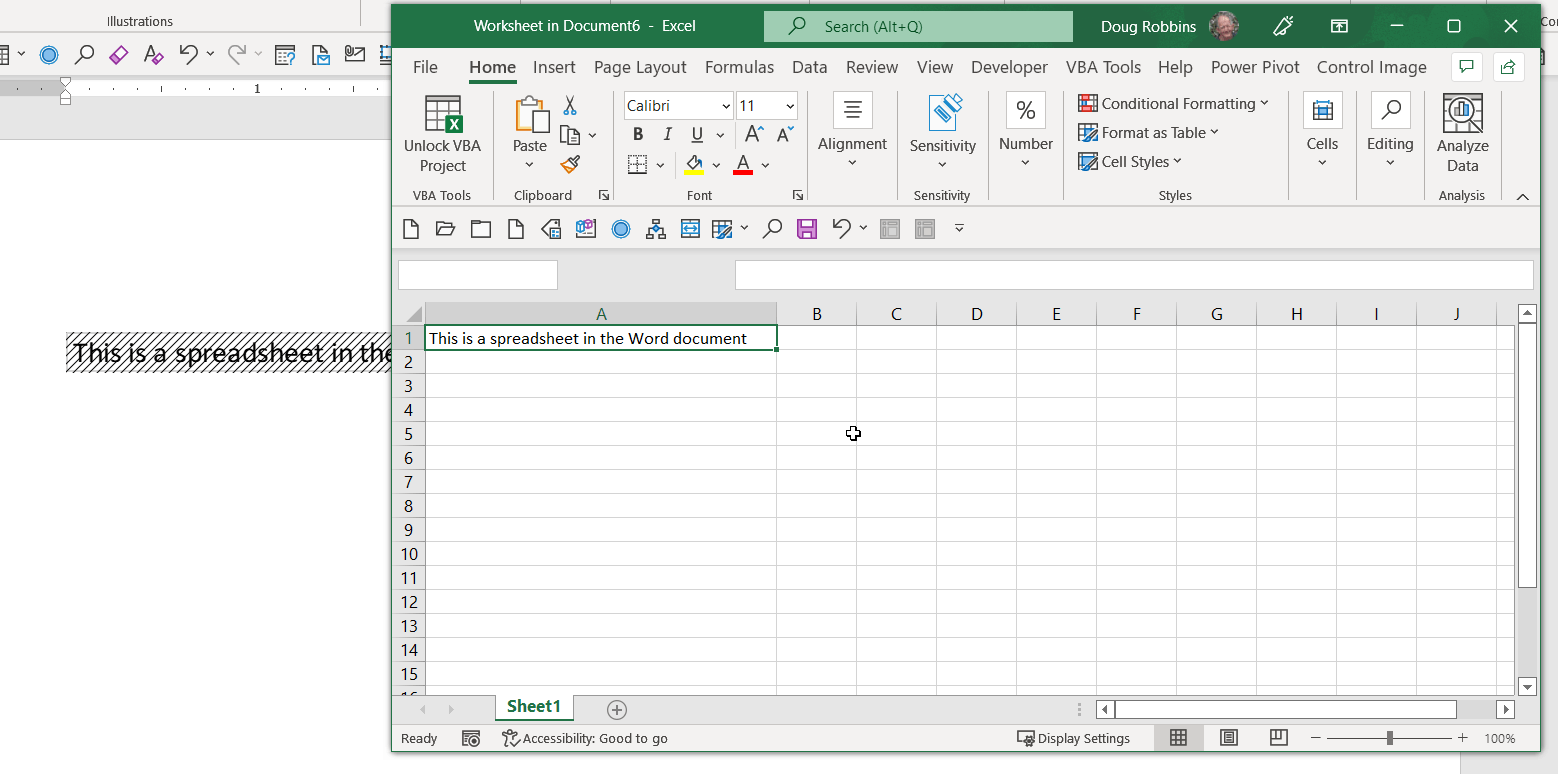This screenshot has height=774, width=1558.
Task: Toggle Underline formatting
Action: point(697,134)
